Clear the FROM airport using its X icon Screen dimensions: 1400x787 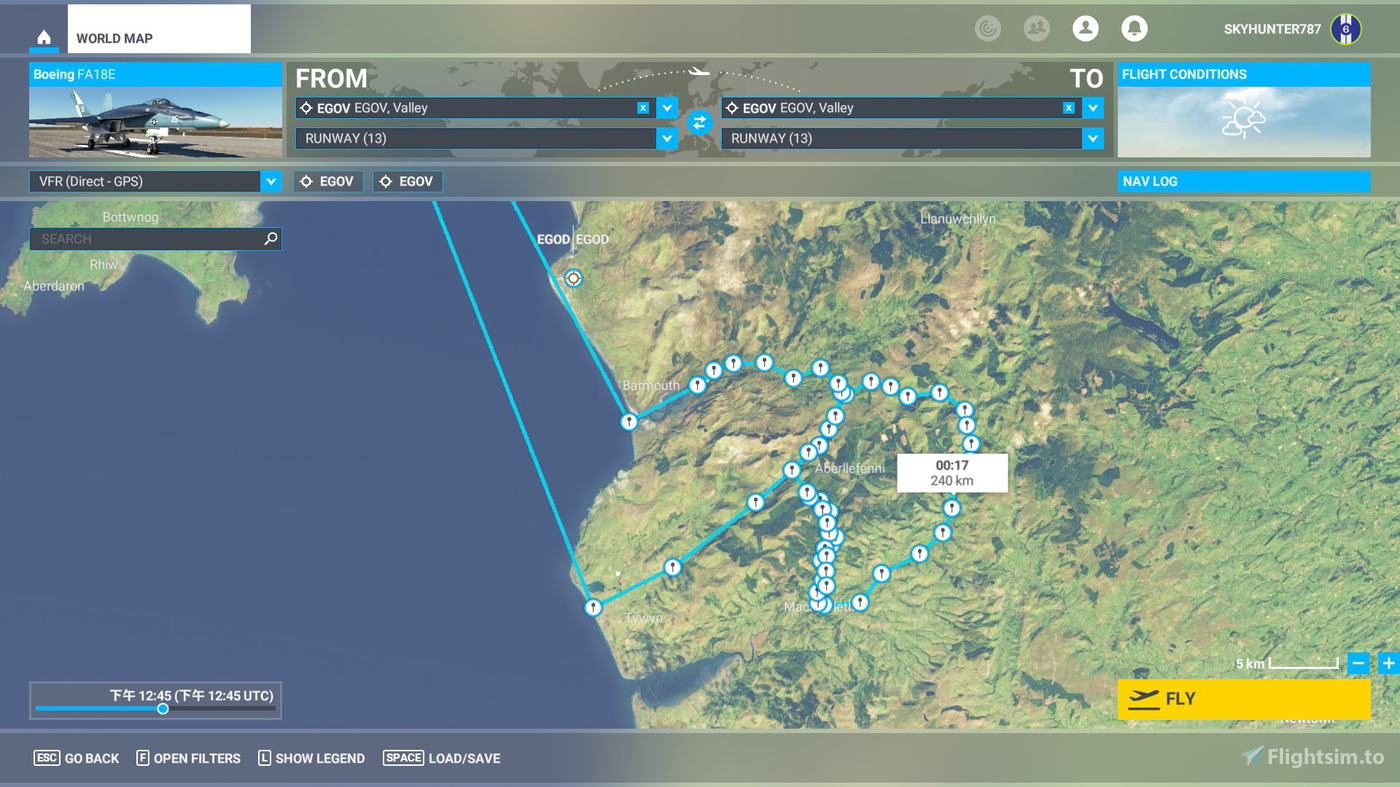pos(641,107)
